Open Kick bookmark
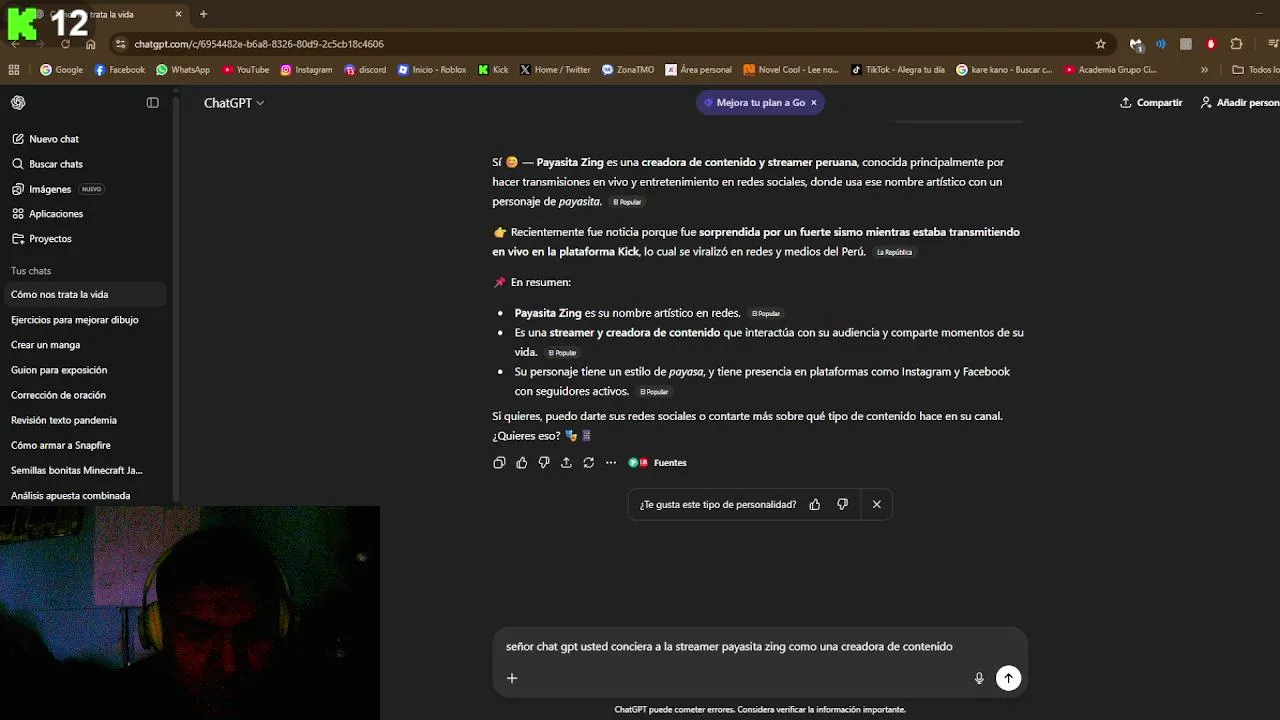 point(494,70)
